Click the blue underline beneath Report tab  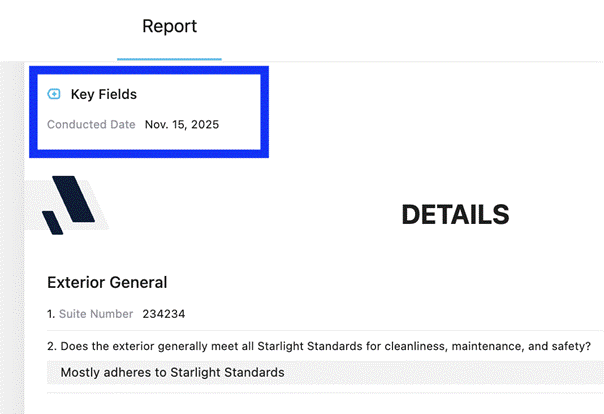tap(169, 59)
